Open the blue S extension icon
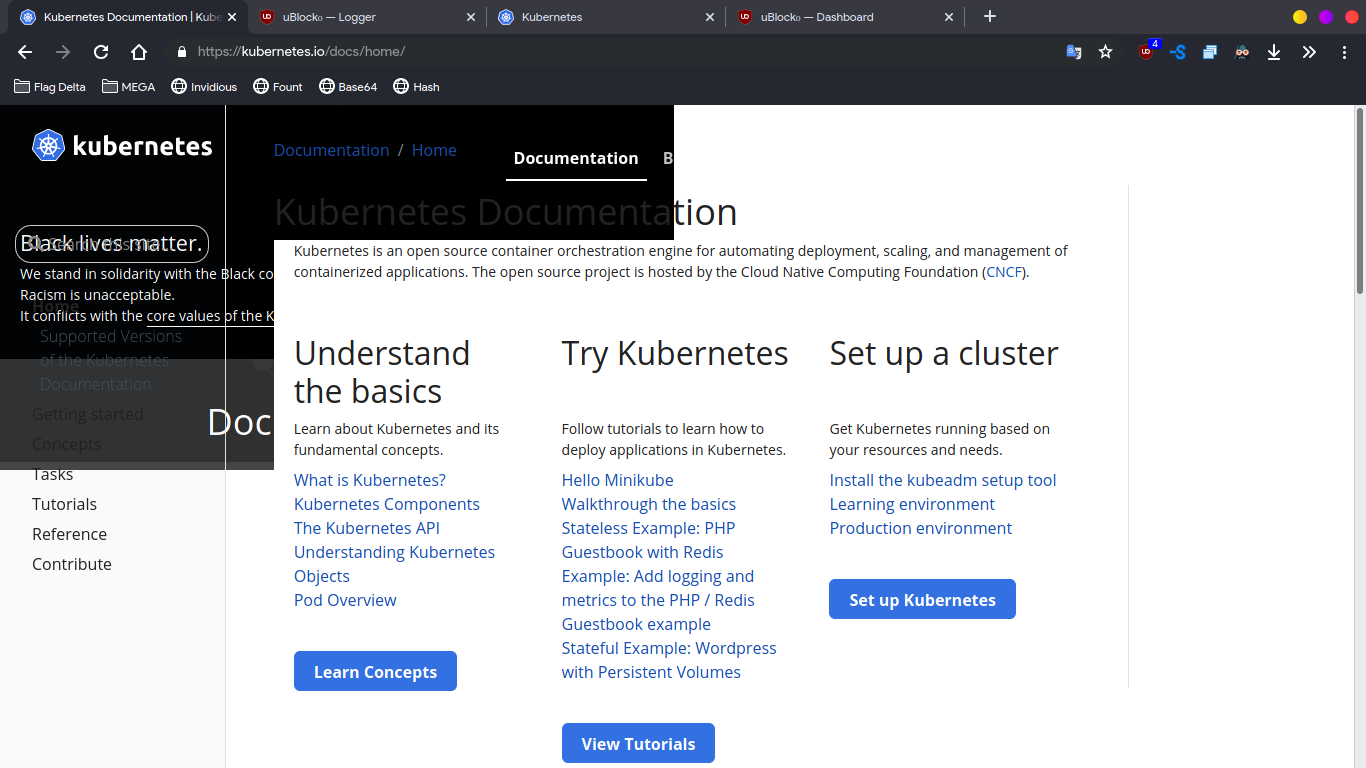The width and height of the screenshot is (1366, 768). pyautogui.click(x=1178, y=52)
